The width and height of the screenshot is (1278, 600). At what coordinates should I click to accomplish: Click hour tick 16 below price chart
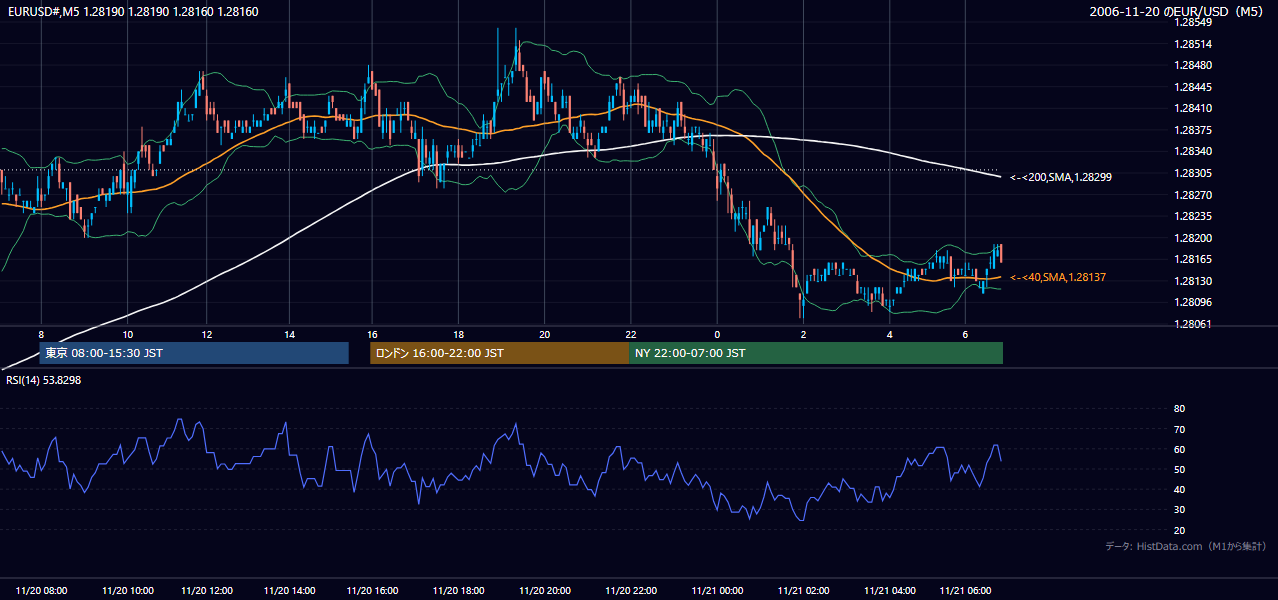coord(371,334)
